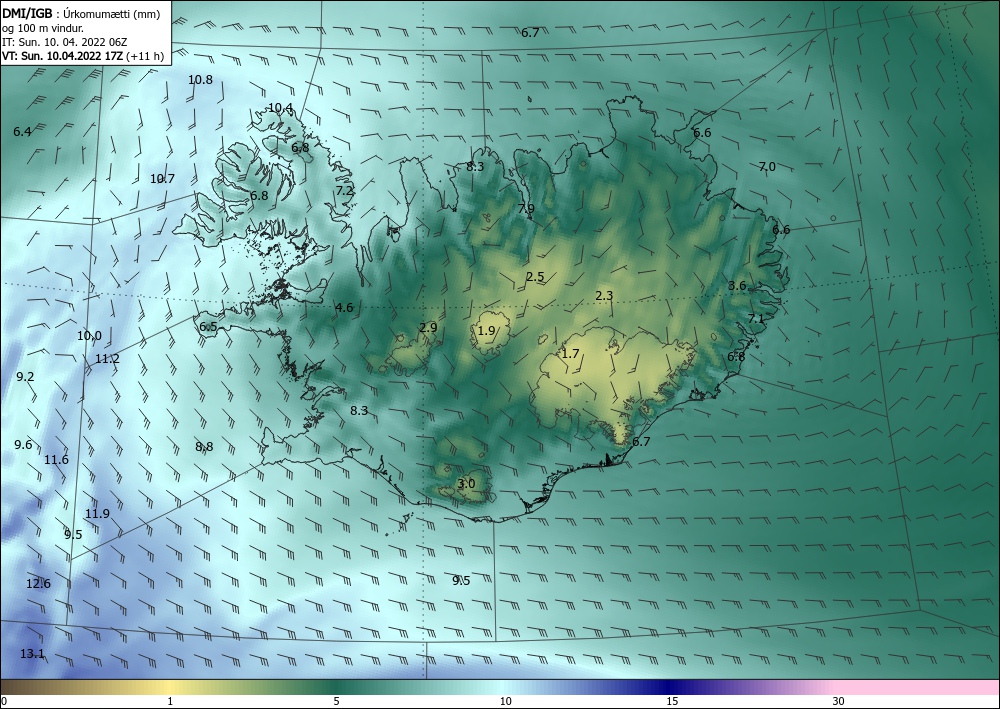Click the 13.1 value label
The height and width of the screenshot is (709, 1000).
(32, 654)
